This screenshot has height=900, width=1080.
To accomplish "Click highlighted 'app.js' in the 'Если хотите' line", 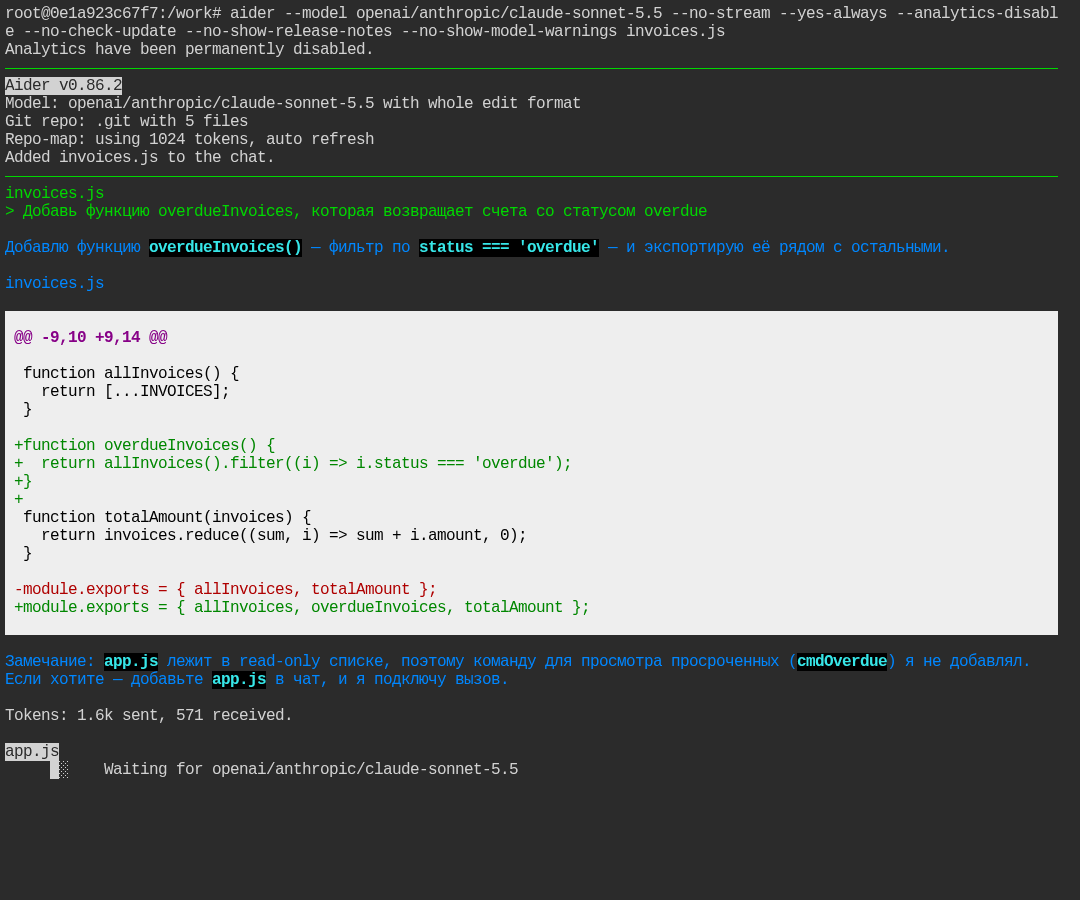I will [x=239, y=679].
